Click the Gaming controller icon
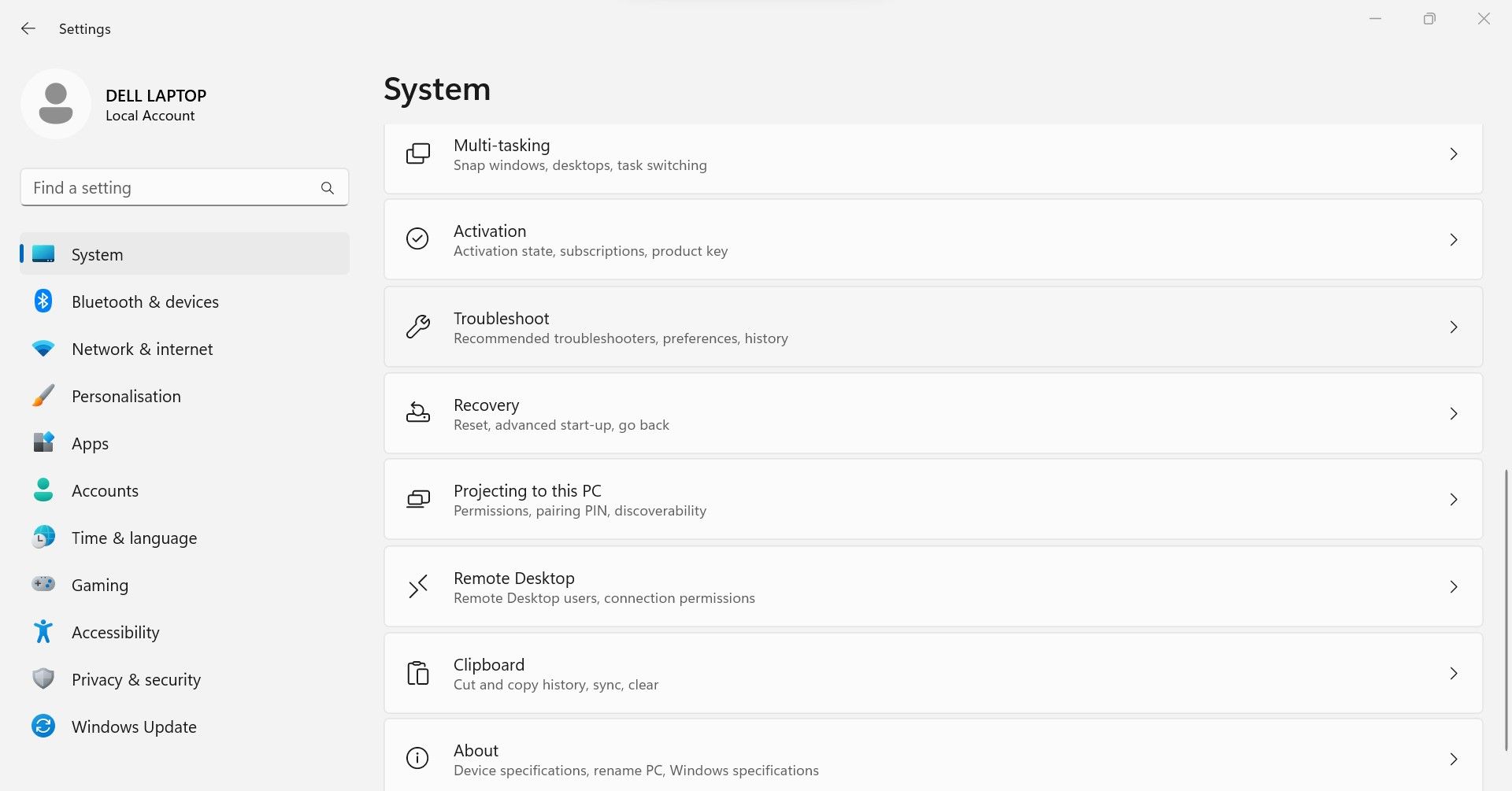The height and width of the screenshot is (791, 1512). pyautogui.click(x=43, y=585)
